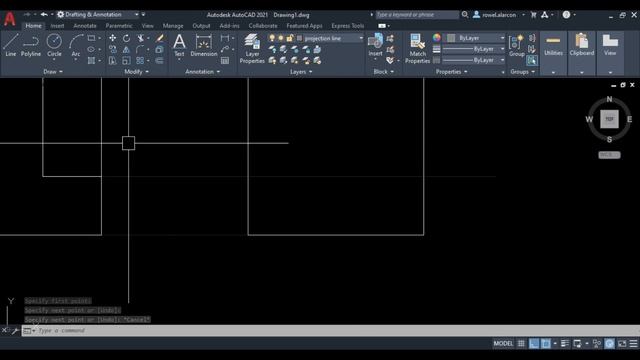Expand the Properties panel
The height and width of the screenshot is (360, 640).
tap(451, 71)
